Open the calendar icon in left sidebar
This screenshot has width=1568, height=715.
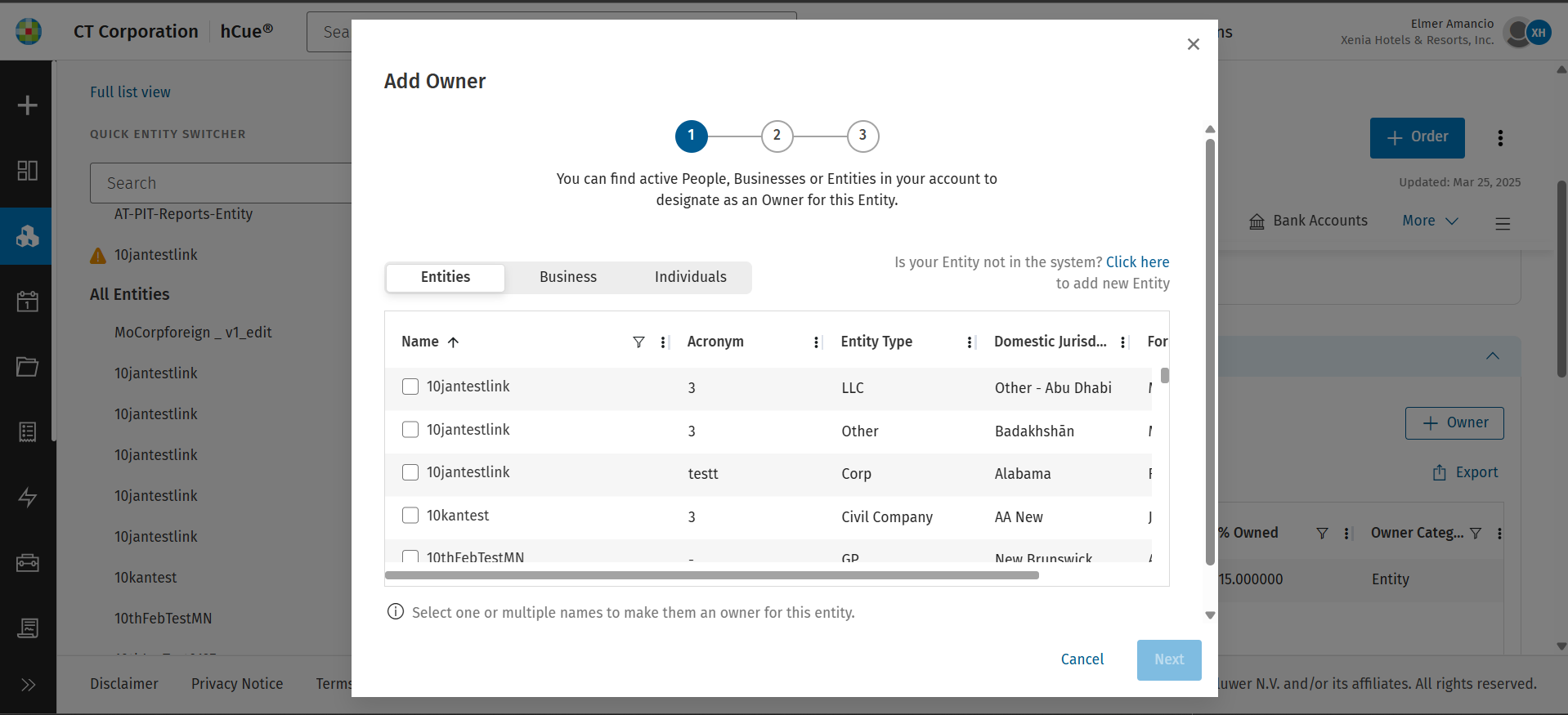[x=28, y=302]
